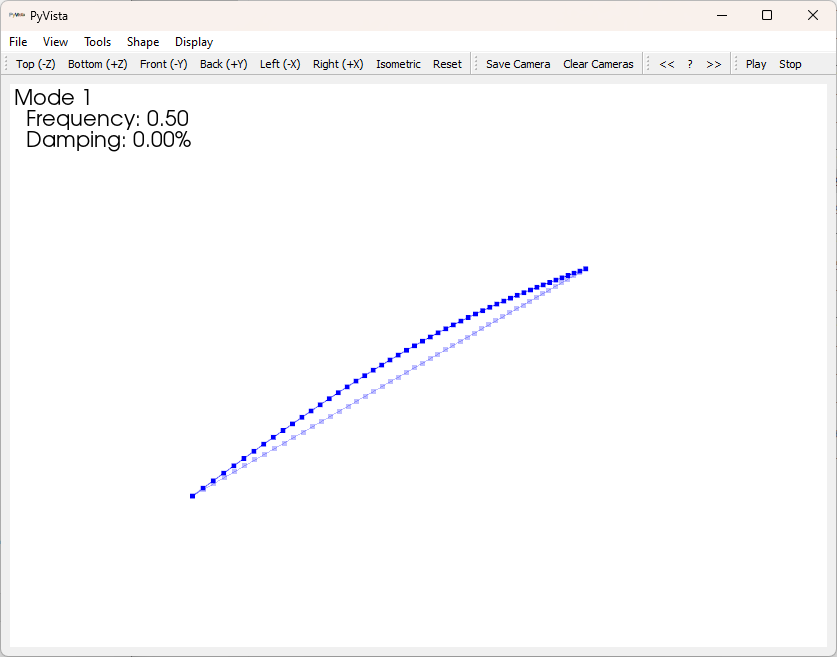View the scene from Left (-X)
Screen dimensions: 837x657
point(278,63)
